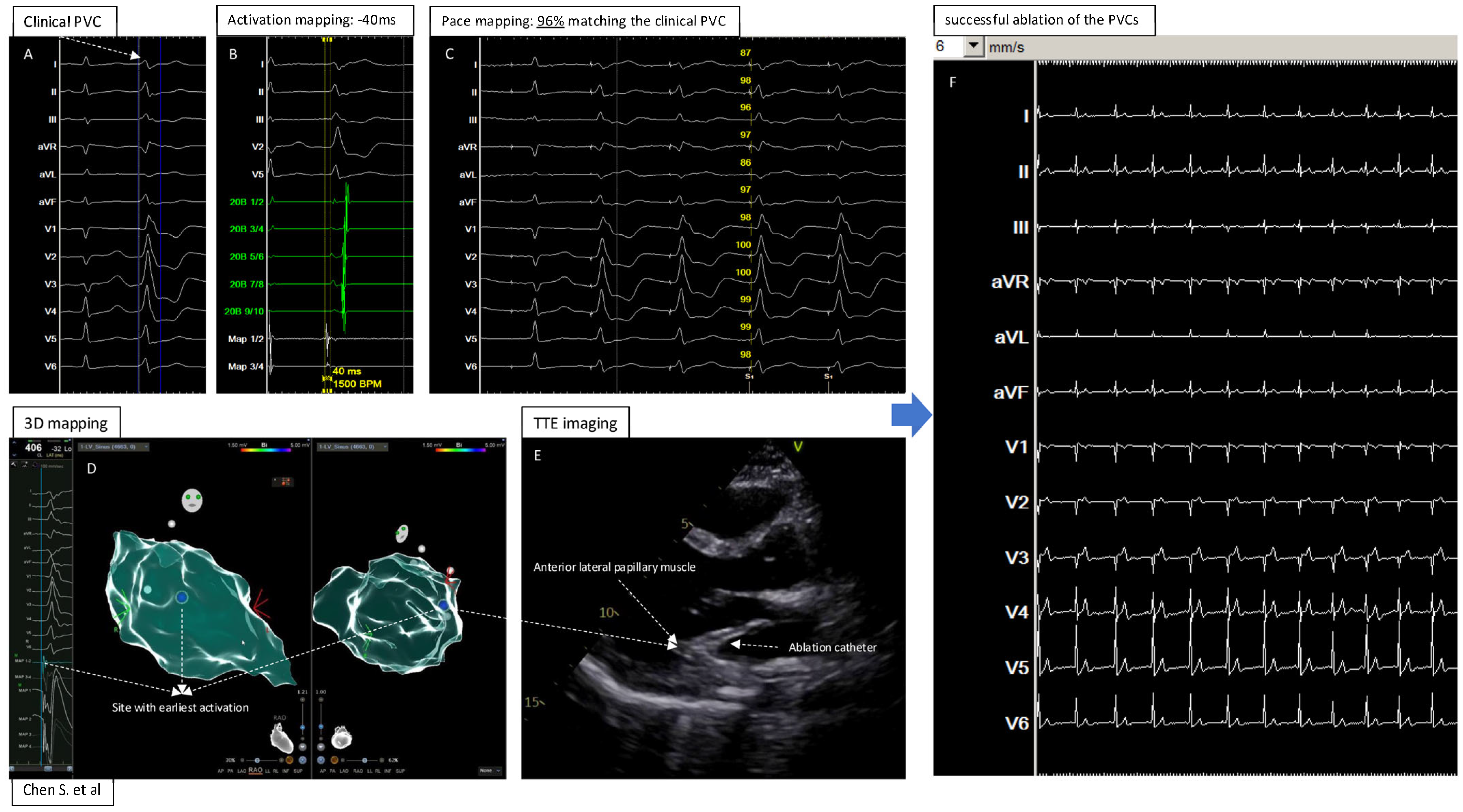The width and height of the screenshot is (1463, 812).
Task: Click the SUP view label in right map
Action: tap(400, 771)
